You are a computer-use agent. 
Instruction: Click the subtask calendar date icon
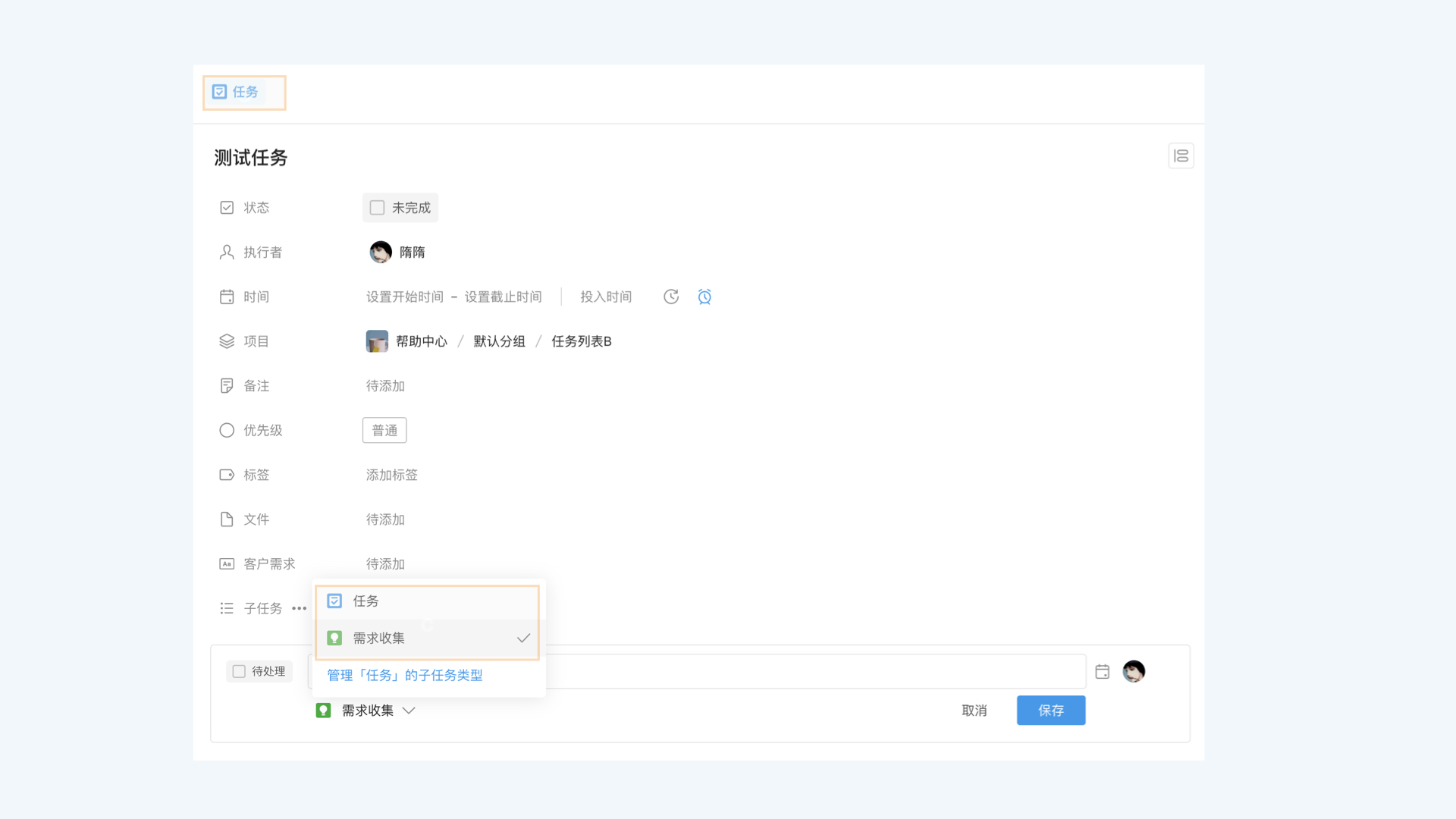[1103, 671]
